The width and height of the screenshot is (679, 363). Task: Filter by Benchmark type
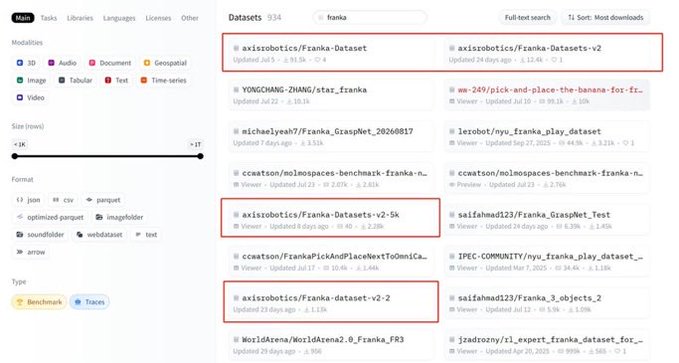[39, 302]
